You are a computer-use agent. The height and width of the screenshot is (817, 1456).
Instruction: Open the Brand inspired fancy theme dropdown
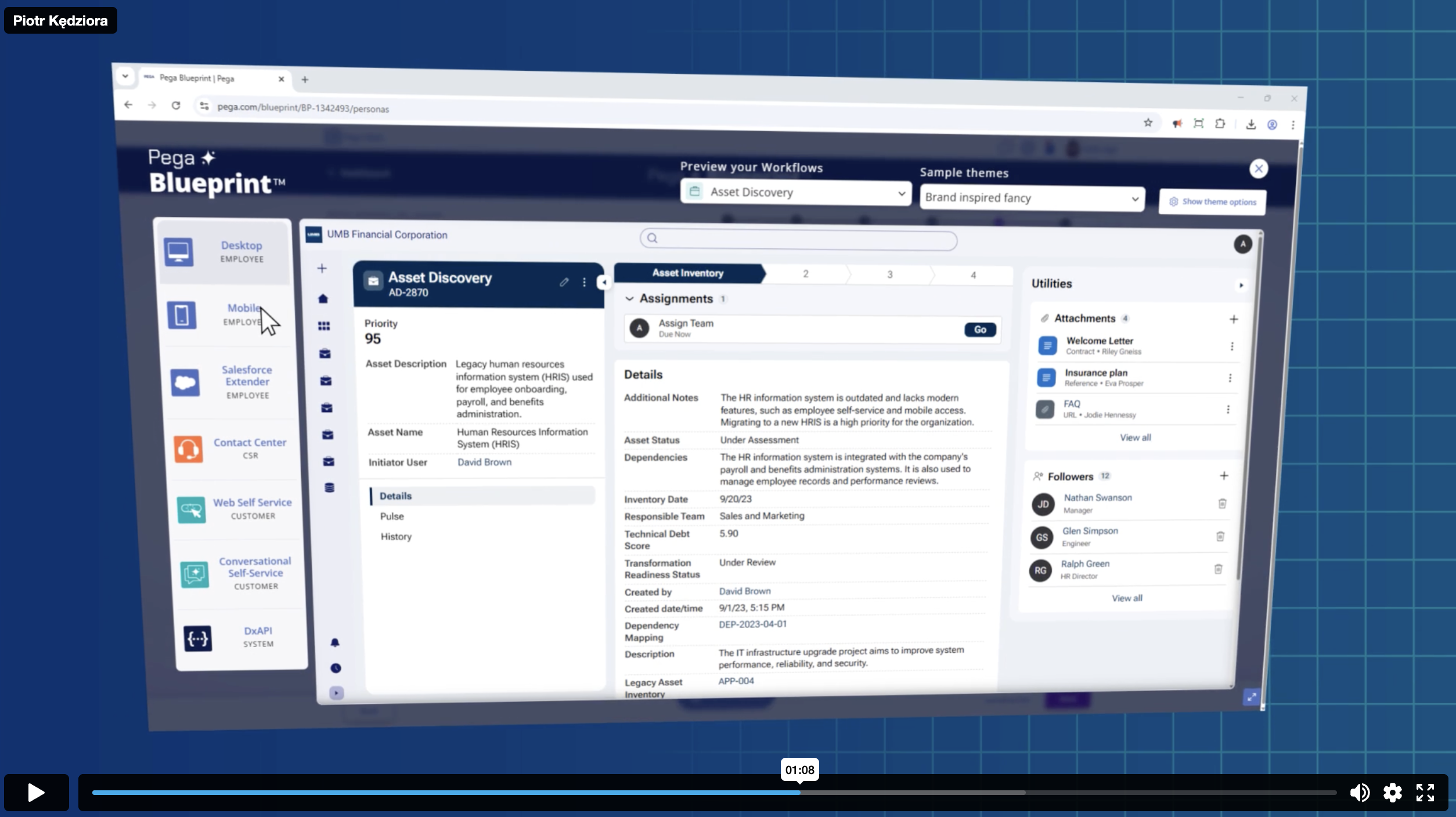[x=1032, y=198]
